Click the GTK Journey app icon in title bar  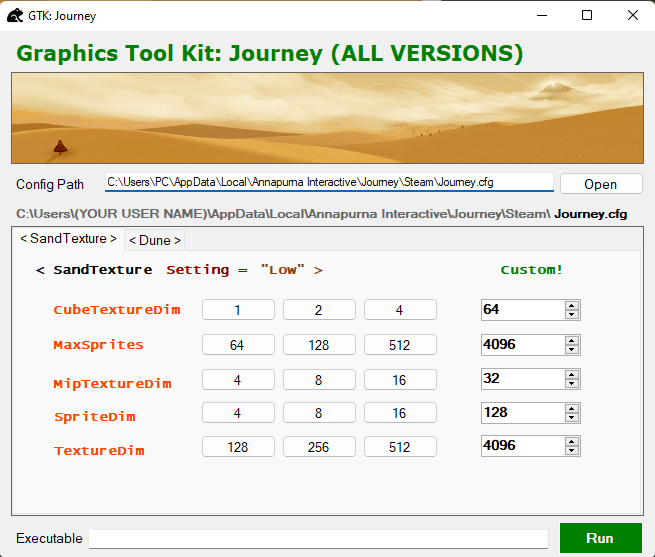[x=15, y=15]
